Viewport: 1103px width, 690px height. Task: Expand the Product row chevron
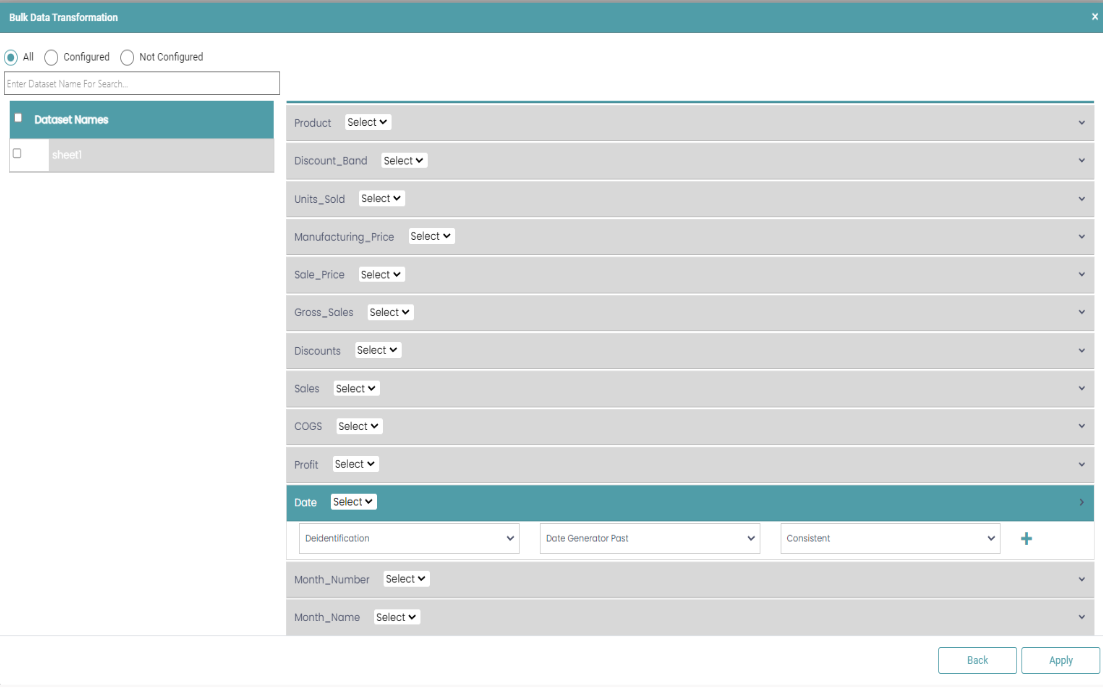(x=1081, y=123)
